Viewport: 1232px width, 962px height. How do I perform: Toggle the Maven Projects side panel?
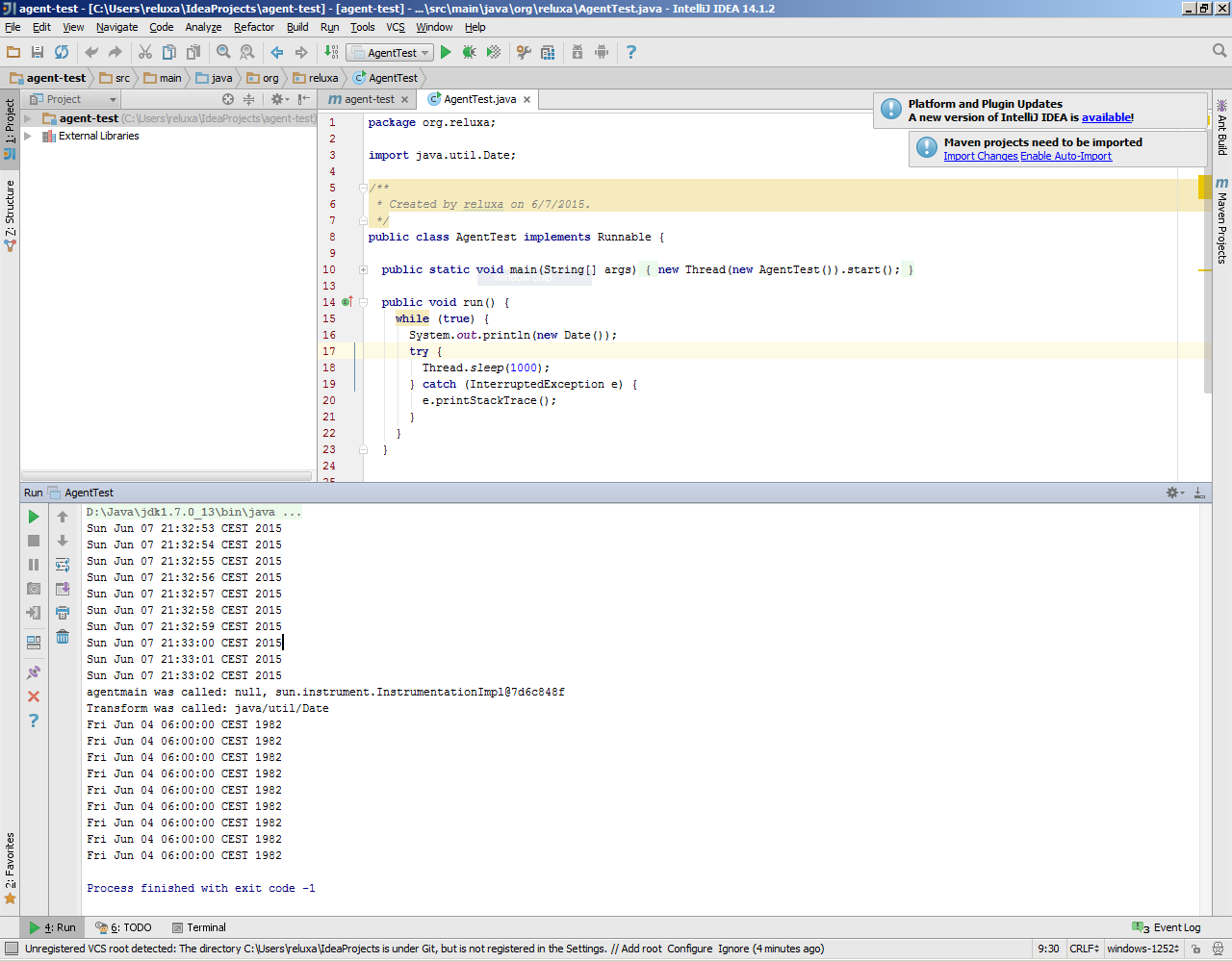(x=1221, y=220)
